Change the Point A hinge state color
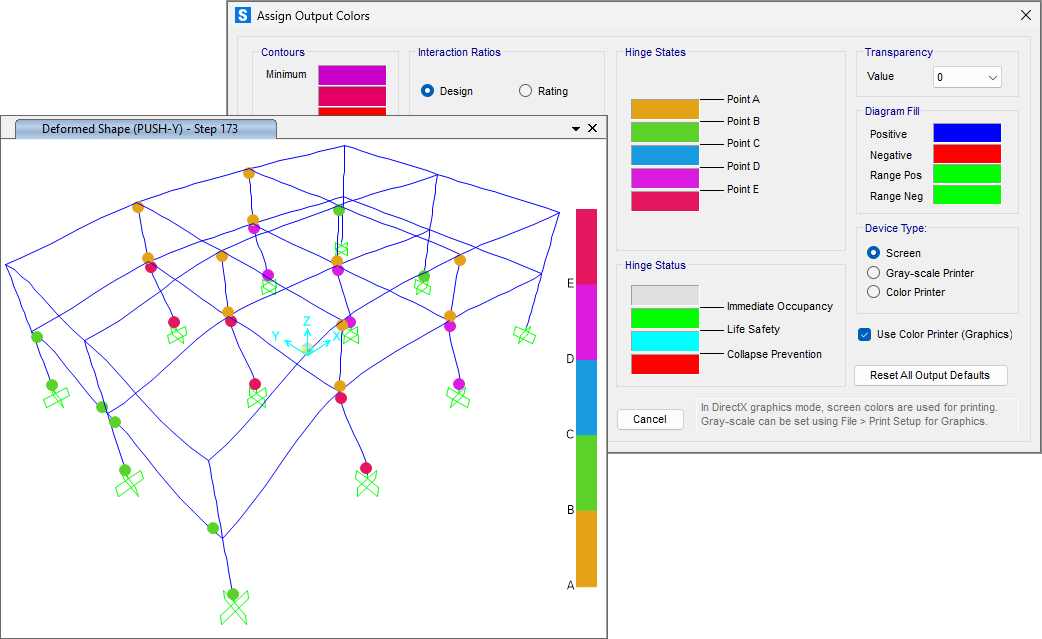The image size is (1042, 639). (663, 107)
